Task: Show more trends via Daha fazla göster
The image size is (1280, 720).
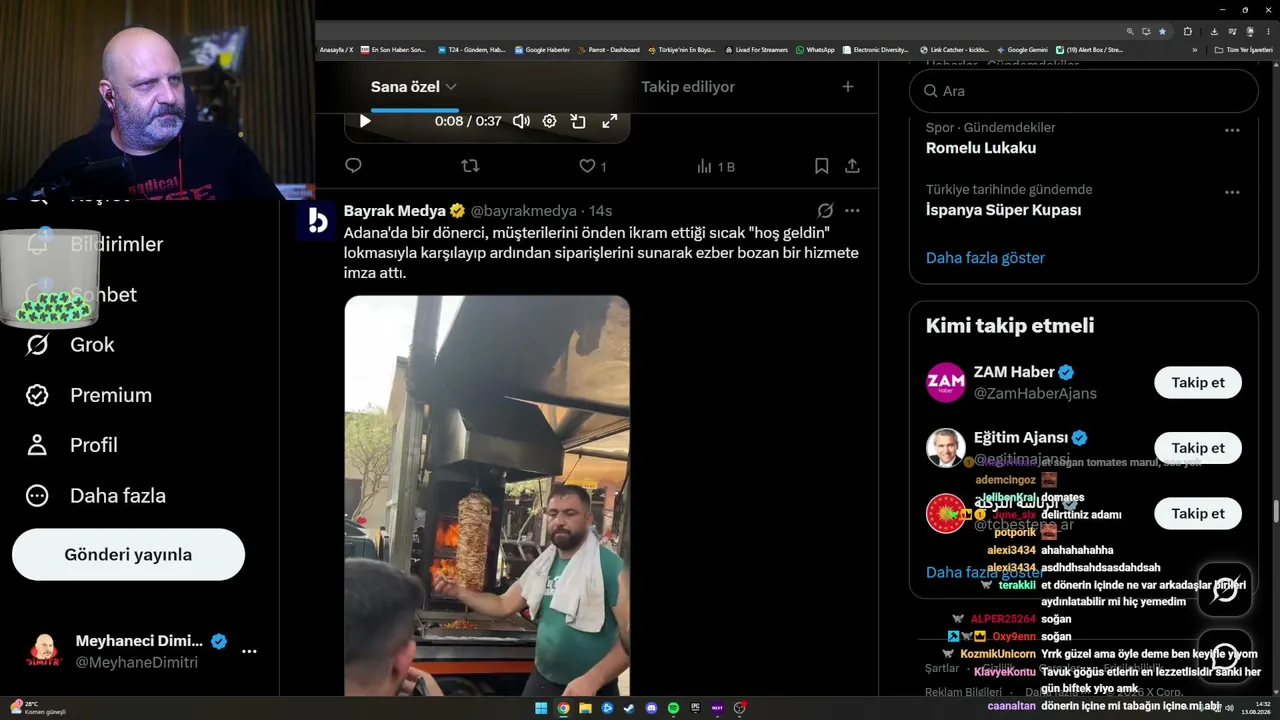Action: [985, 258]
